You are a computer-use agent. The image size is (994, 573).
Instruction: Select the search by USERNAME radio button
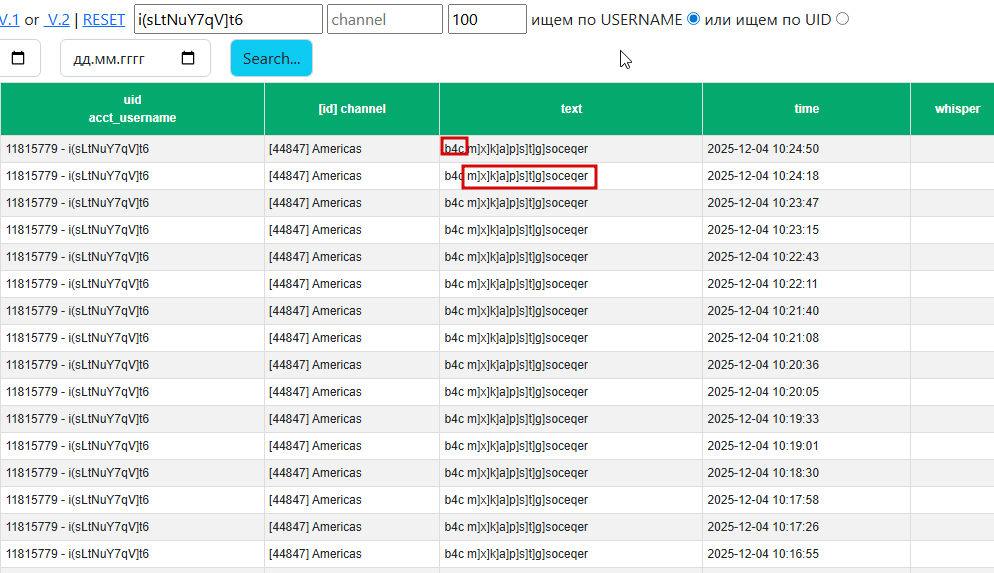[x=694, y=19]
